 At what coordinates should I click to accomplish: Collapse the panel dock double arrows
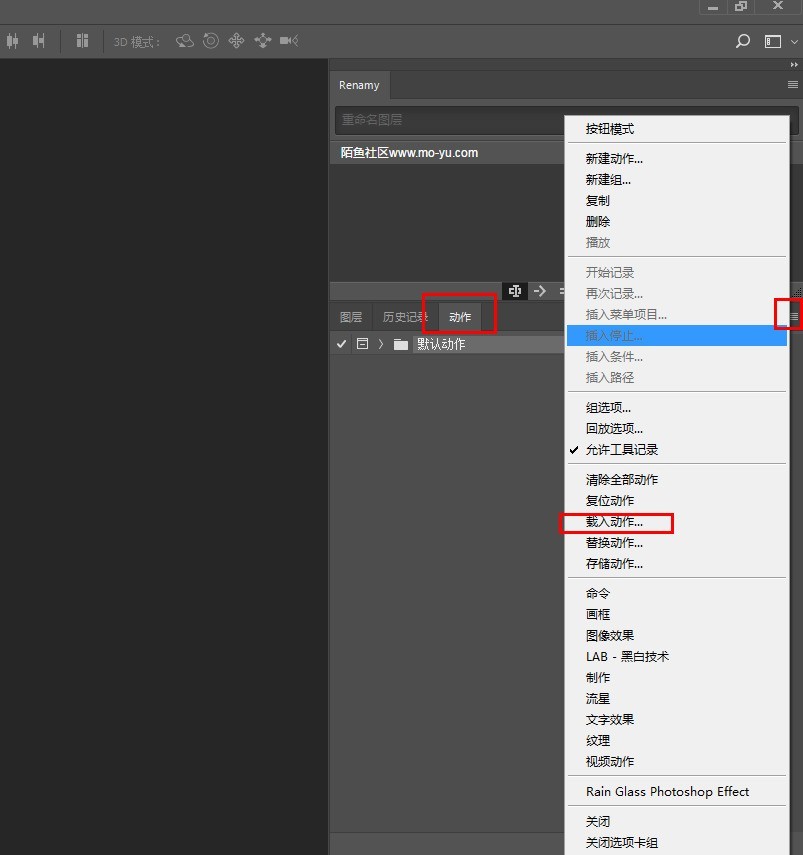[x=794, y=64]
